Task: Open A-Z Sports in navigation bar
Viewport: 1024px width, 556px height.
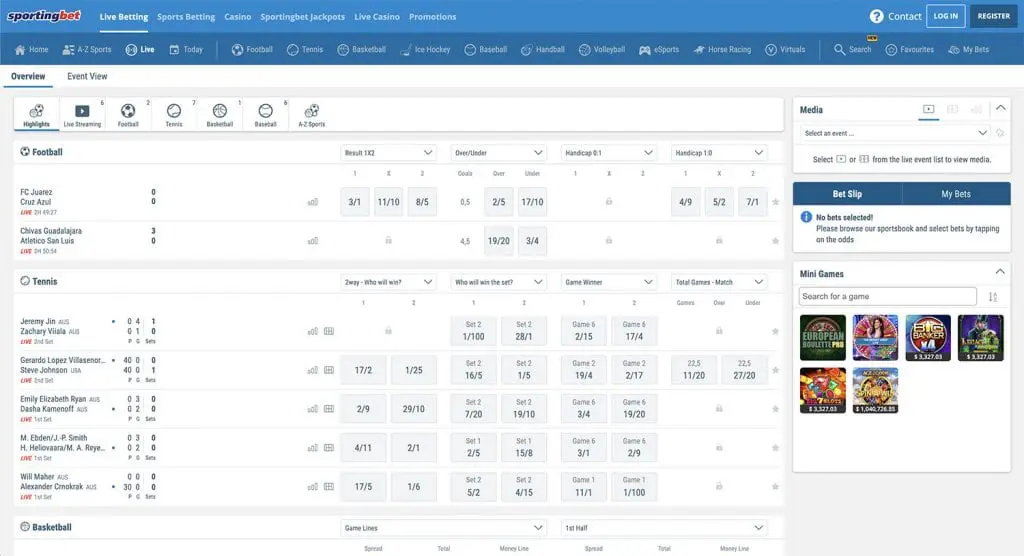Action: 87,50
